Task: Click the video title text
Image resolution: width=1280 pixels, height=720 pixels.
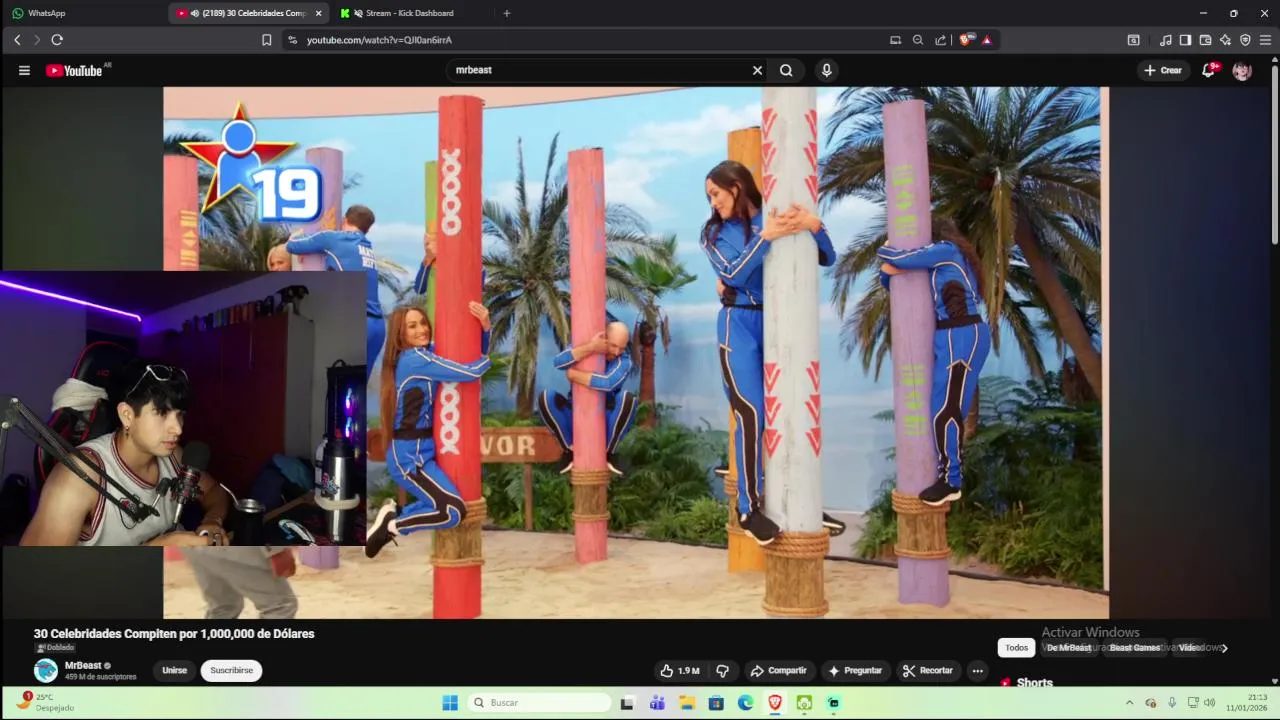Action: click(174, 634)
